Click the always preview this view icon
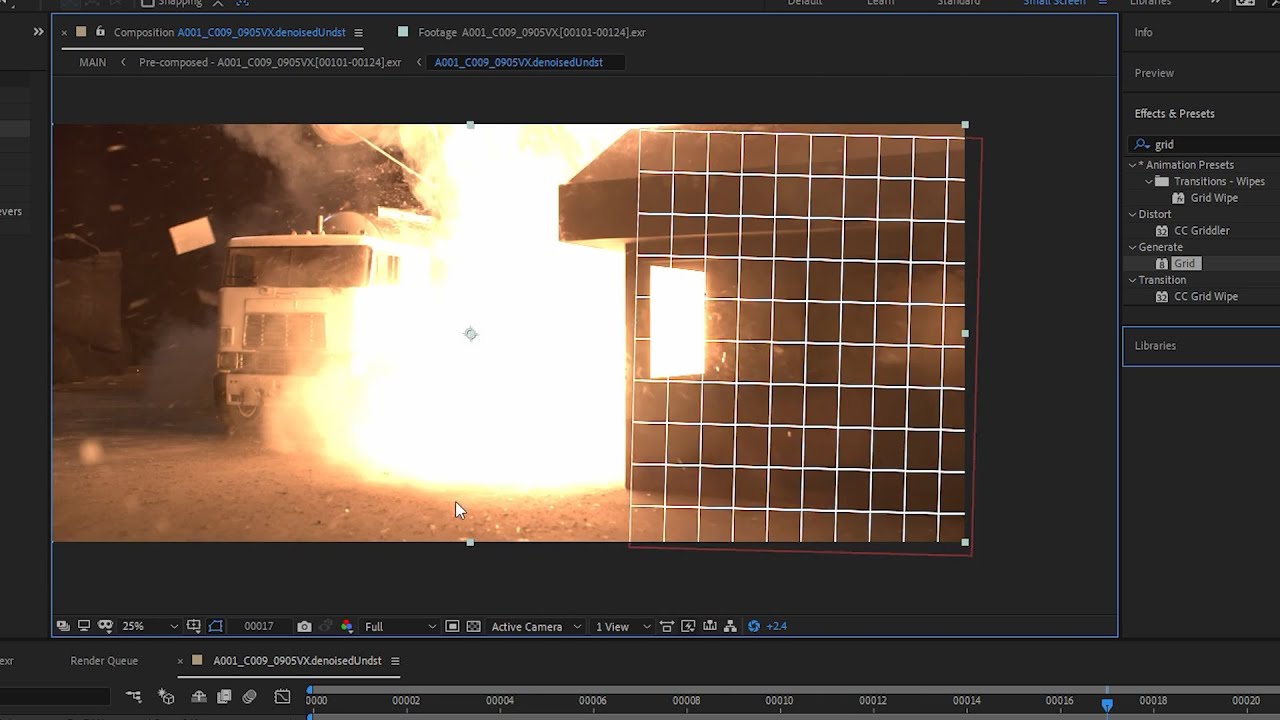Viewport: 1280px width, 720px height. click(63, 626)
